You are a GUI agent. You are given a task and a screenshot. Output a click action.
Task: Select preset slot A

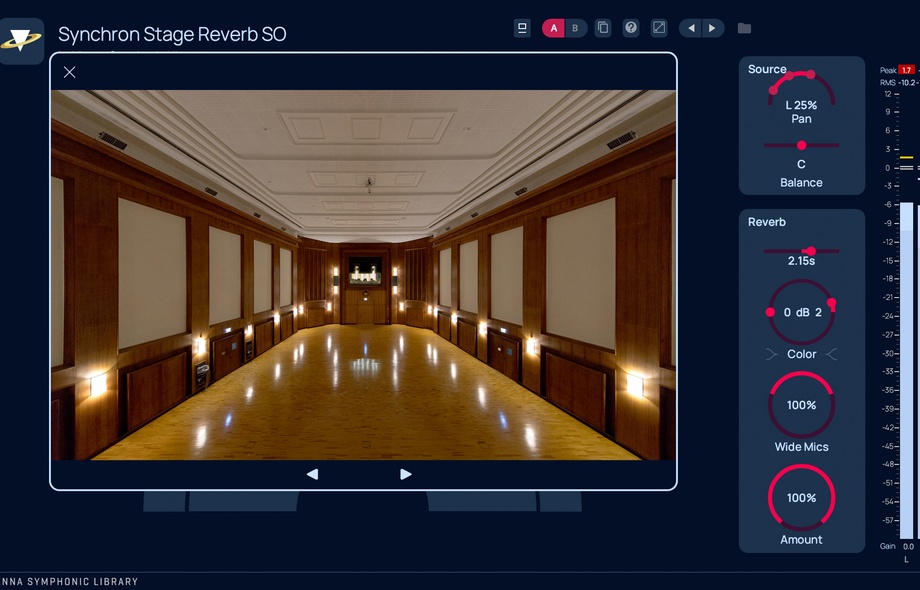[553, 28]
